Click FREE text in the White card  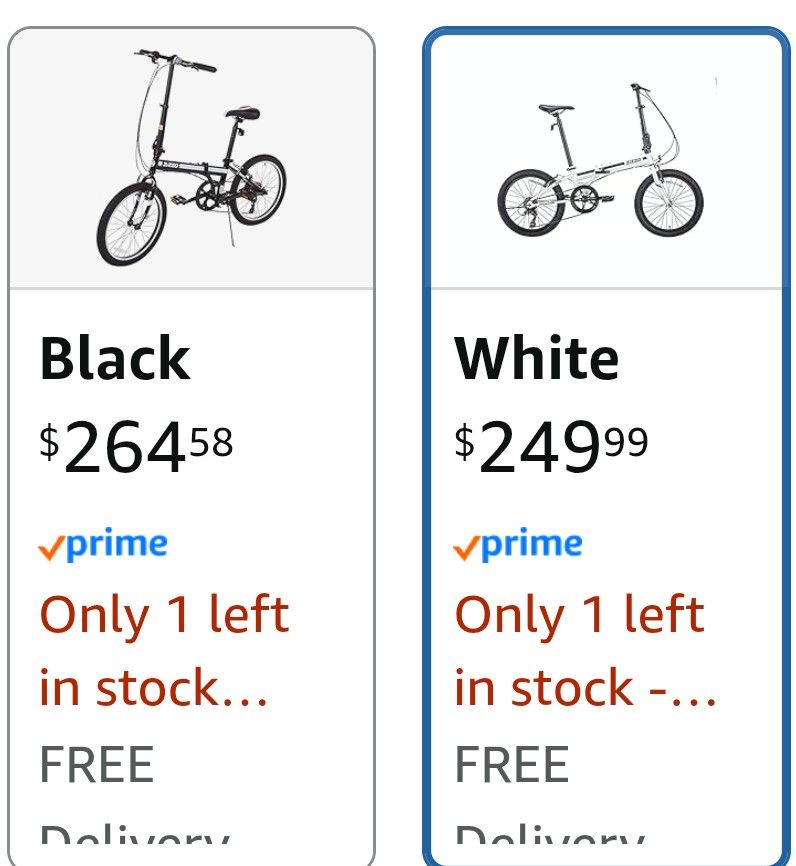point(512,765)
